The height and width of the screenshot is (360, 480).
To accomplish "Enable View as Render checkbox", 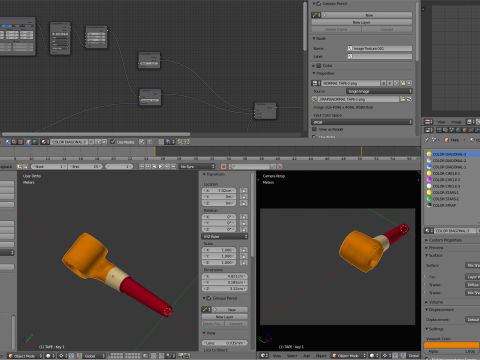I will (314, 129).
